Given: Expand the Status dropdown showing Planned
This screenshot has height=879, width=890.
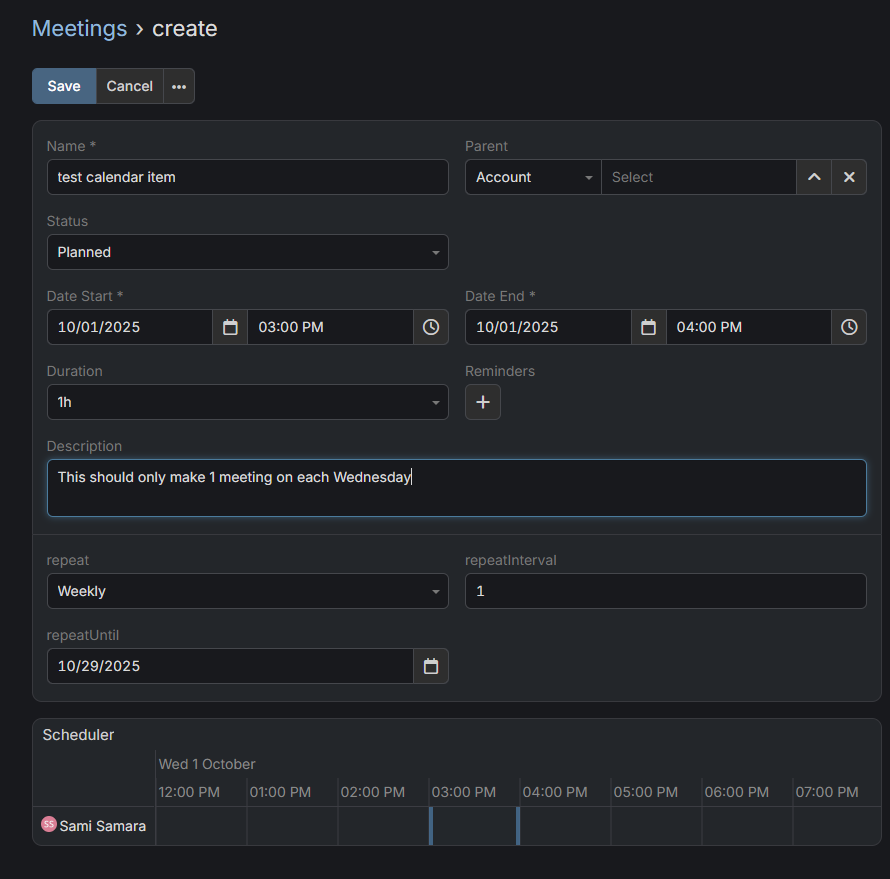Looking at the screenshot, I should pos(247,252).
